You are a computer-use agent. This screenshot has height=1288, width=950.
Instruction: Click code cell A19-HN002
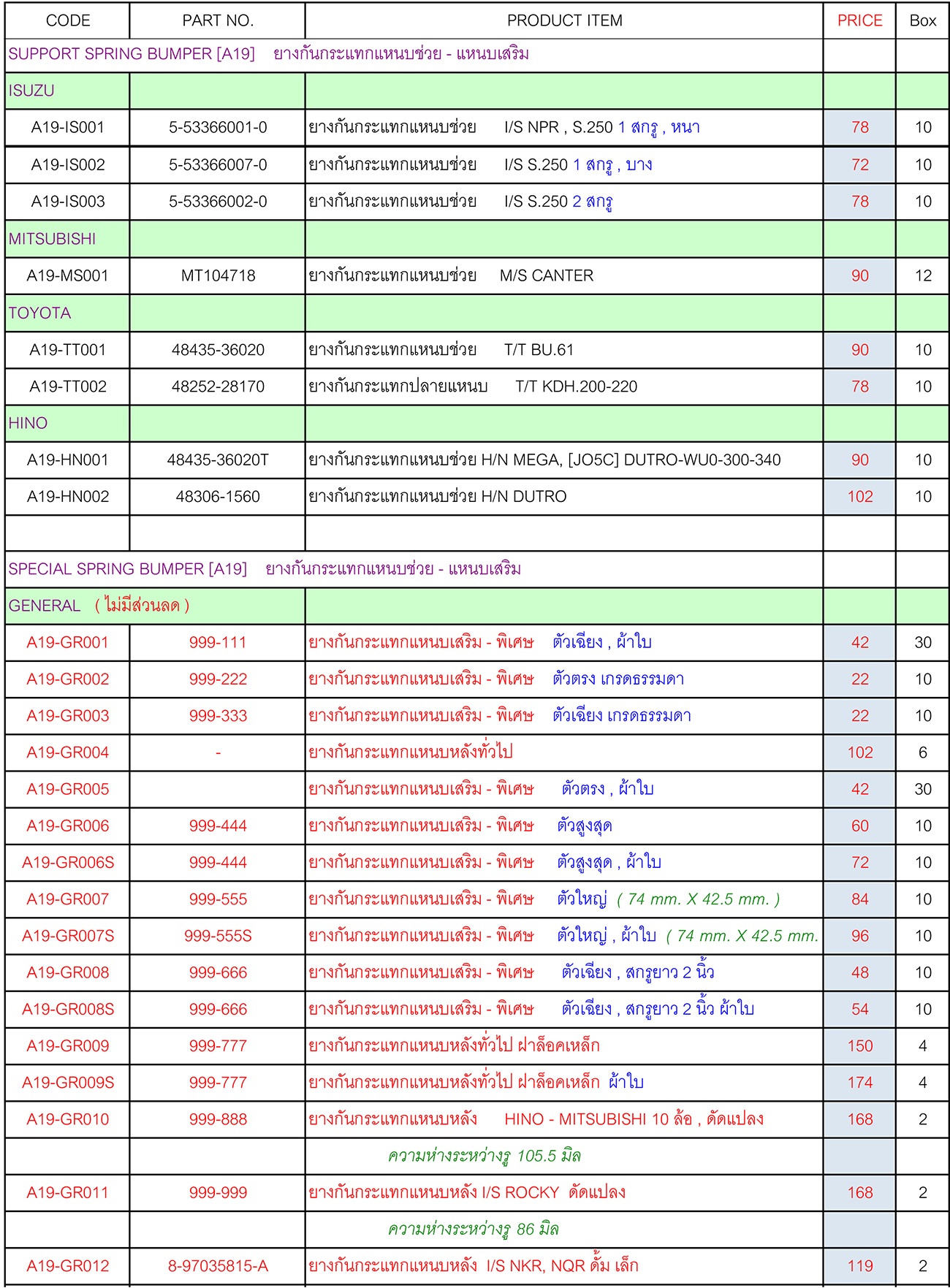pos(68,497)
